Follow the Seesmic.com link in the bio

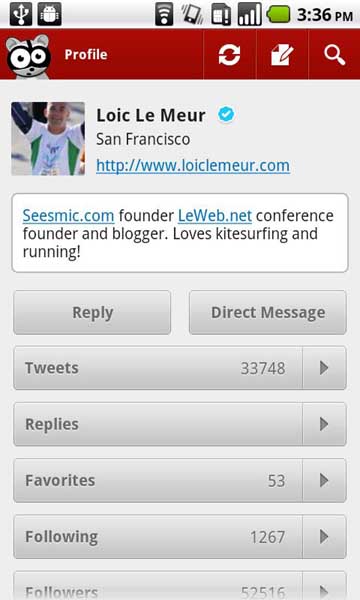pos(68,215)
